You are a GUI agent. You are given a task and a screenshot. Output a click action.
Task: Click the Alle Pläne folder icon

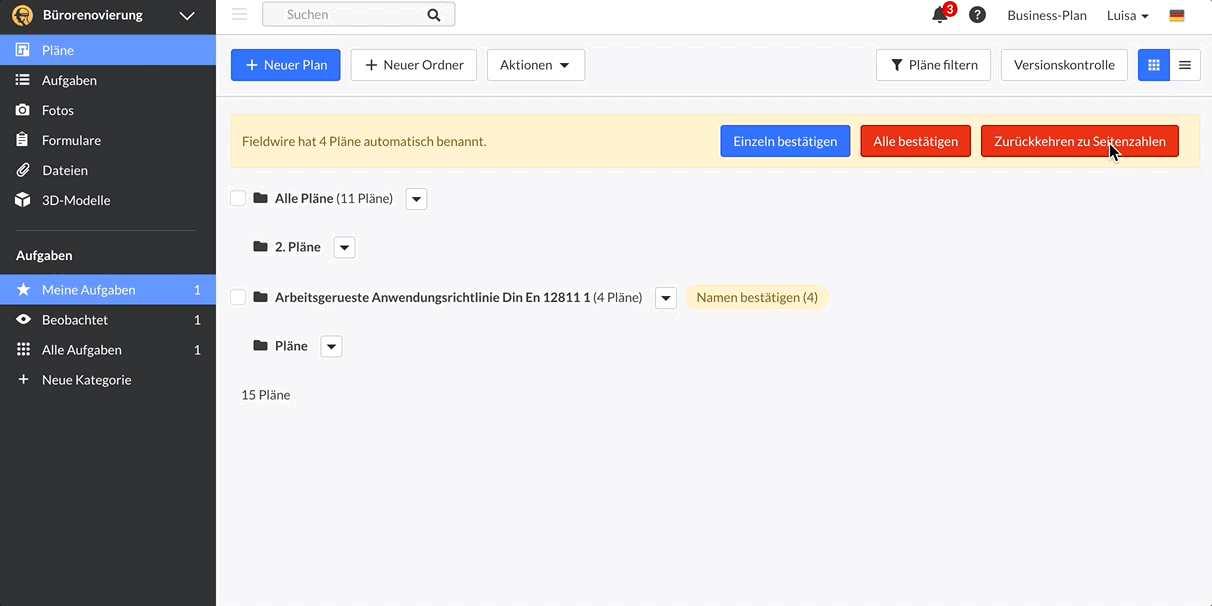(x=261, y=198)
